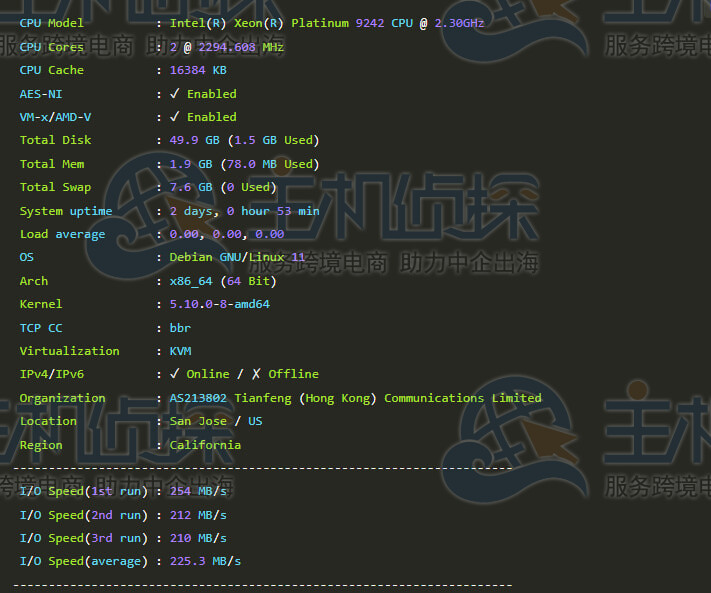Click the 16384 KB cache value

[x=198, y=70]
